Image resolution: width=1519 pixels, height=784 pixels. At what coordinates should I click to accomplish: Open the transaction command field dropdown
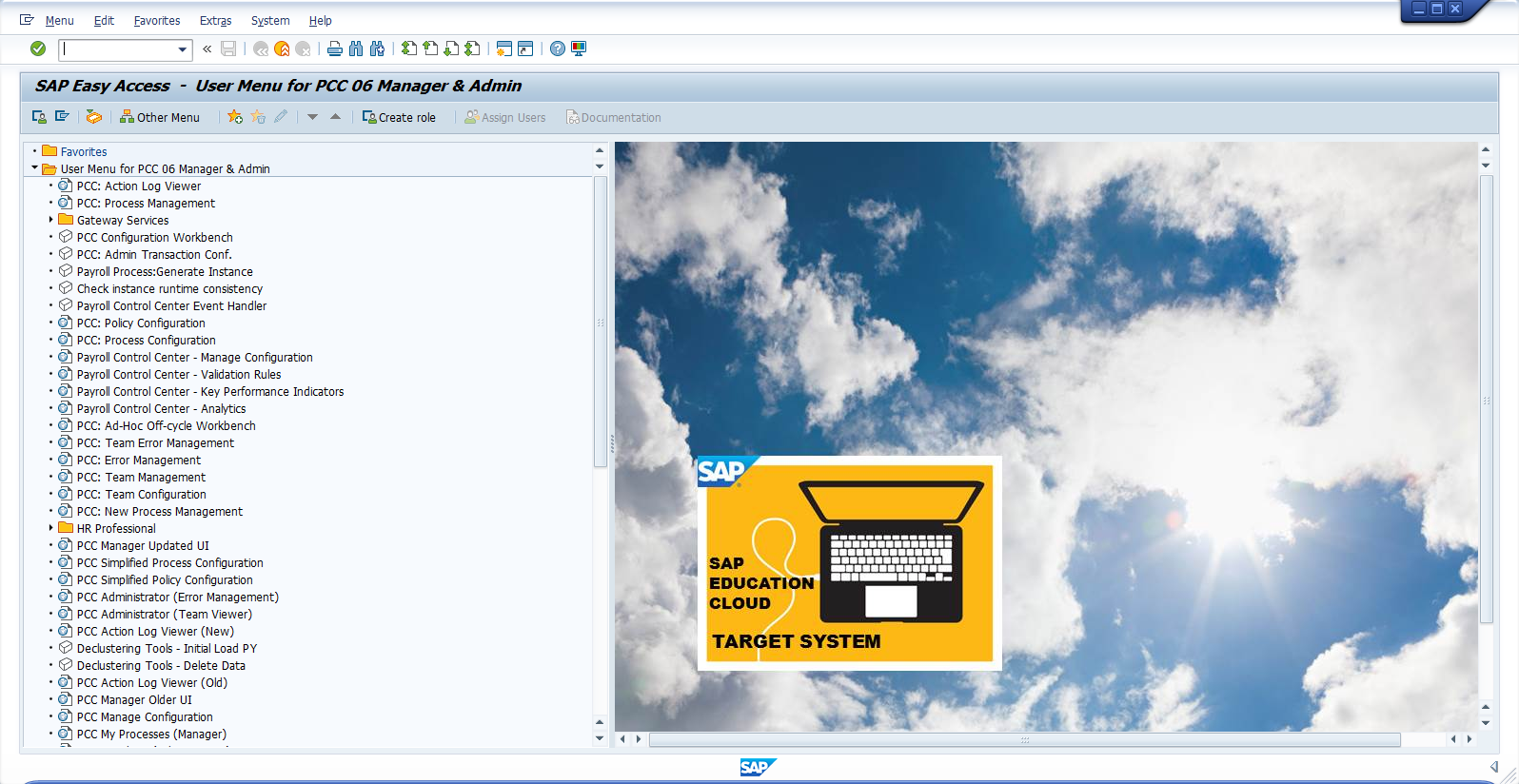[x=182, y=49]
